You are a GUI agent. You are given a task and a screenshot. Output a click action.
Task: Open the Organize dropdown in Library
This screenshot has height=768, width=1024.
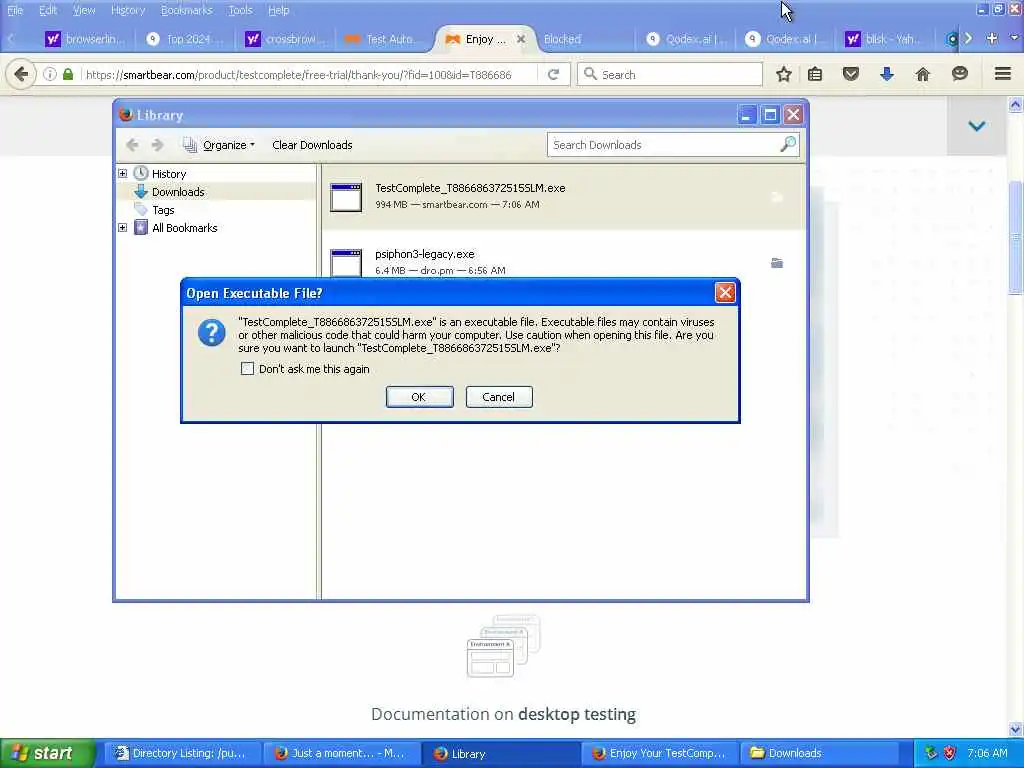219,145
